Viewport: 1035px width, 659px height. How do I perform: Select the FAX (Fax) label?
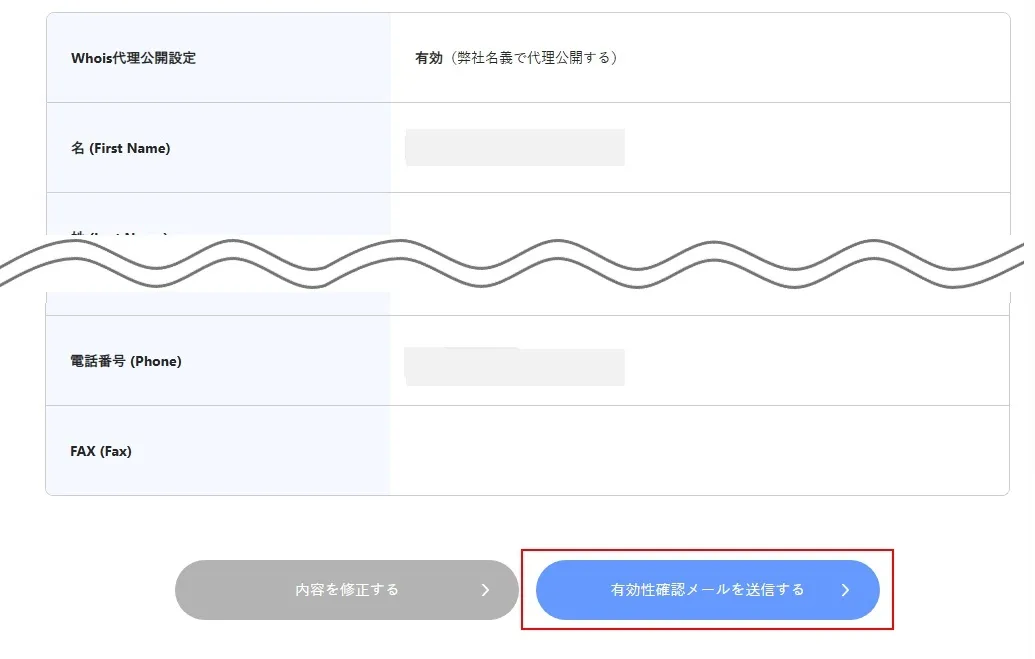pos(101,452)
